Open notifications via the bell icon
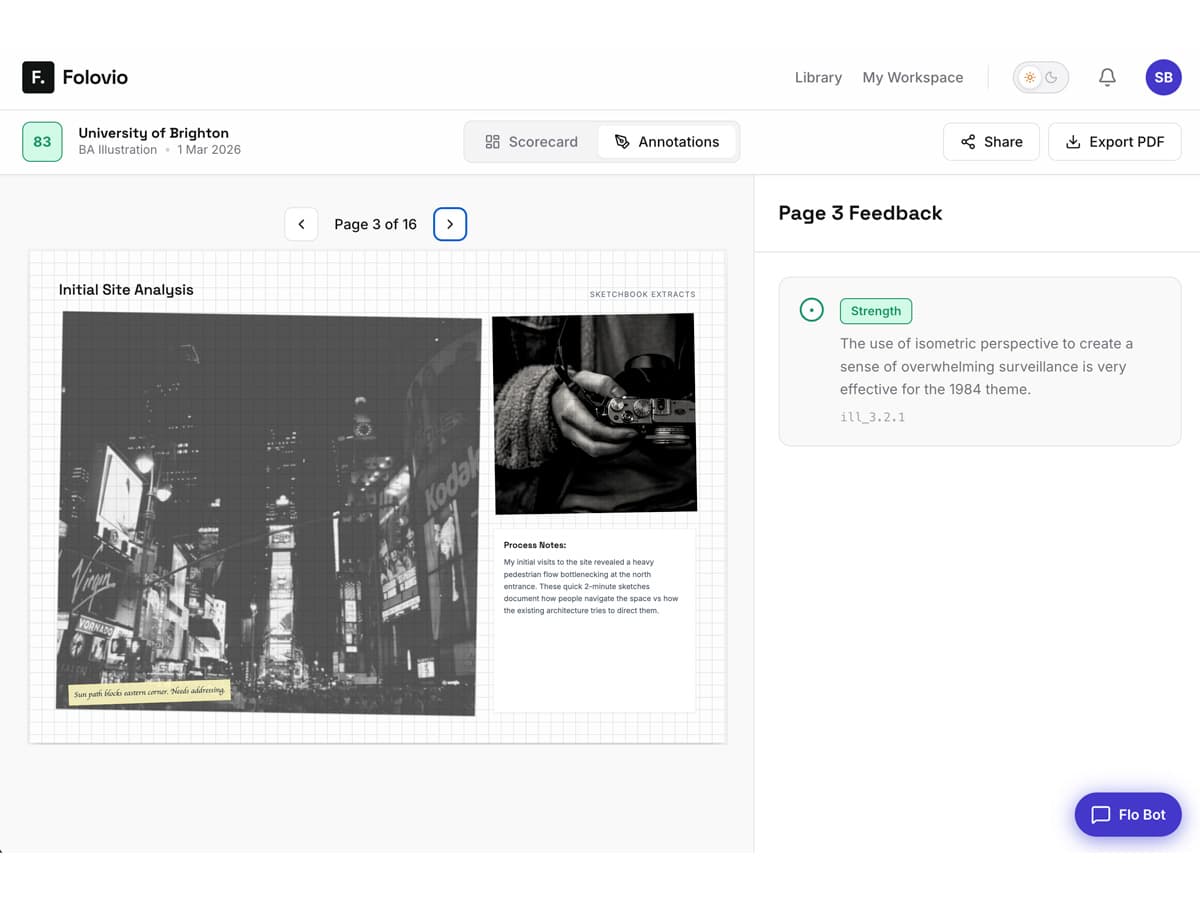Screen dimensions: 1200x900 (x=1107, y=77)
